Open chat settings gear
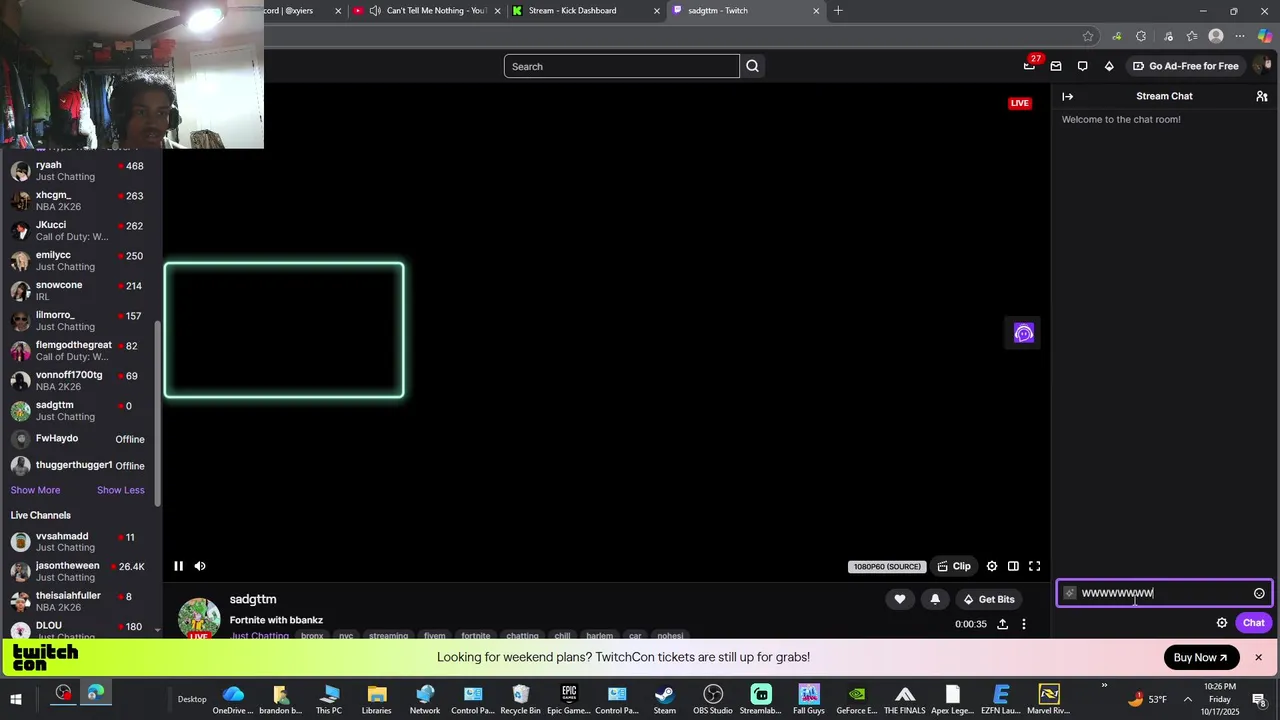This screenshot has width=1280, height=720. pos(1221,622)
